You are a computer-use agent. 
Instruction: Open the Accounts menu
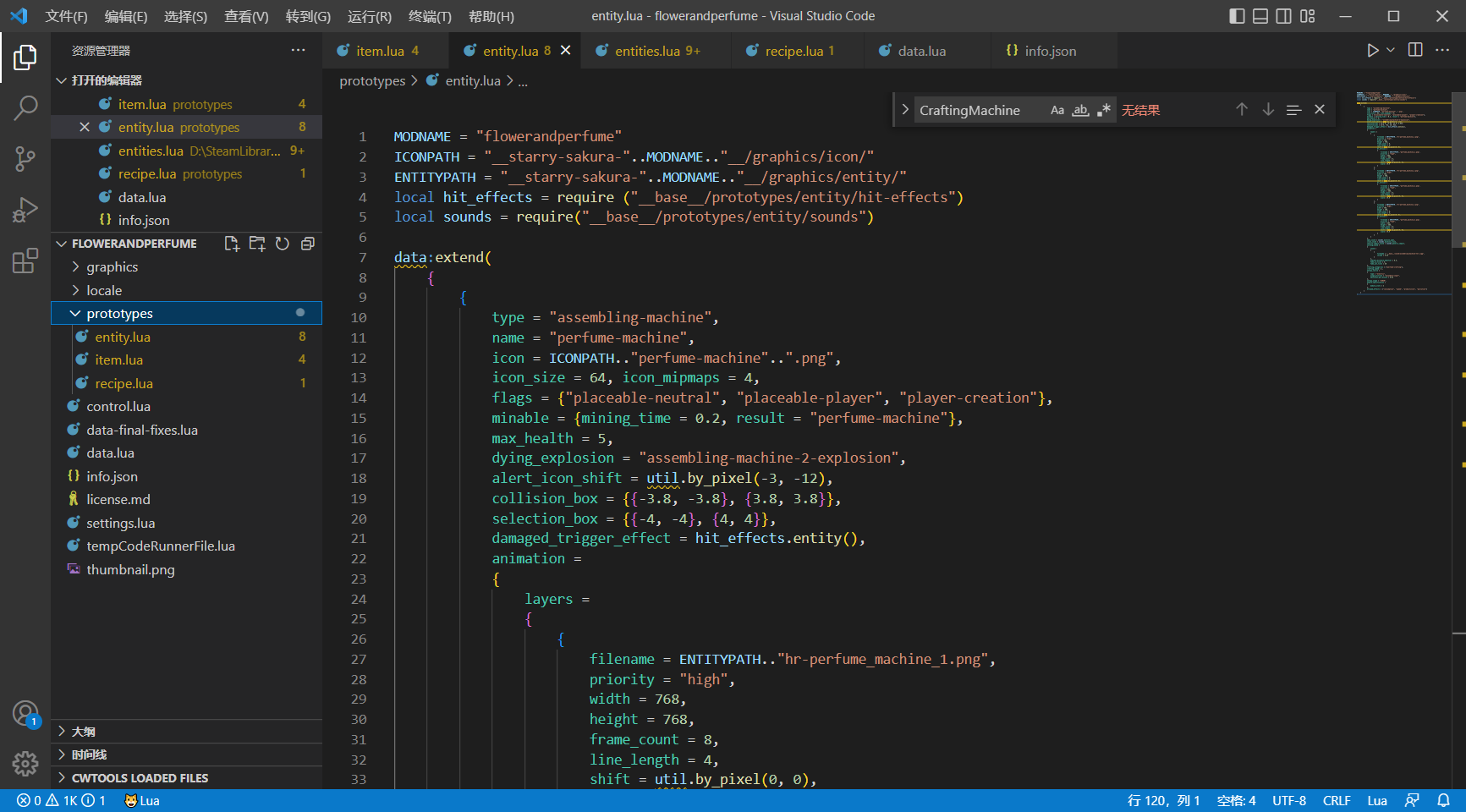[x=25, y=714]
